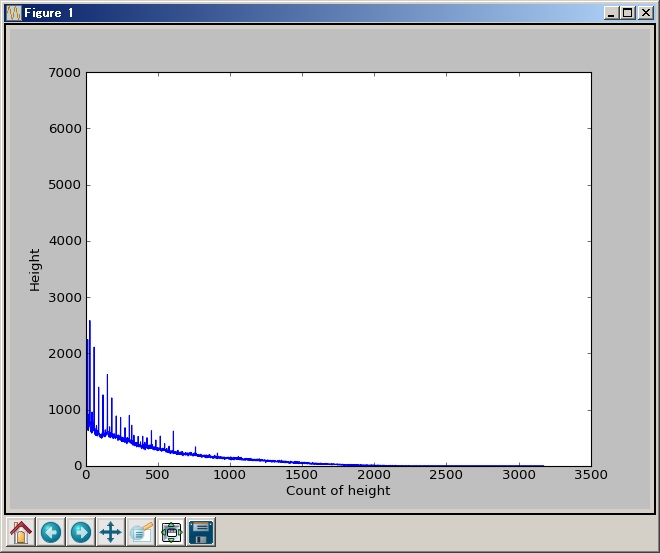Click the Figure 1 window system icon
The image size is (660, 553).
click(13, 13)
